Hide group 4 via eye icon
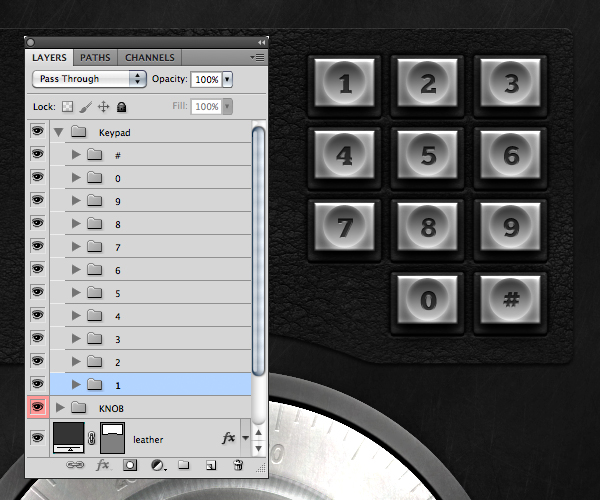The height and width of the screenshot is (500, 600). [x=38, y=315]
